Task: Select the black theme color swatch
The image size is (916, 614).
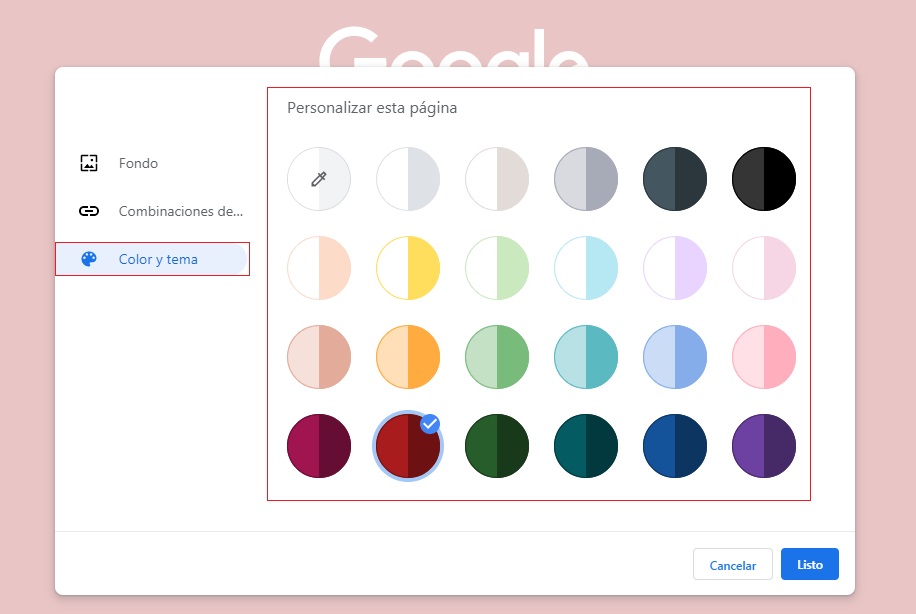Action: click(764, 179)
